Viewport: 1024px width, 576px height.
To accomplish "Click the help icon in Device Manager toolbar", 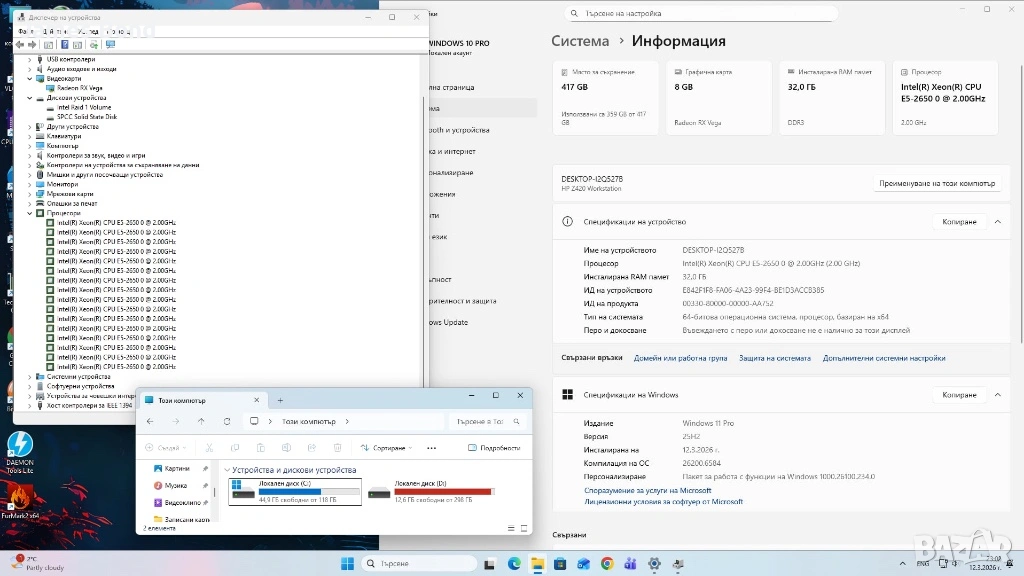I will pos(65,45).
